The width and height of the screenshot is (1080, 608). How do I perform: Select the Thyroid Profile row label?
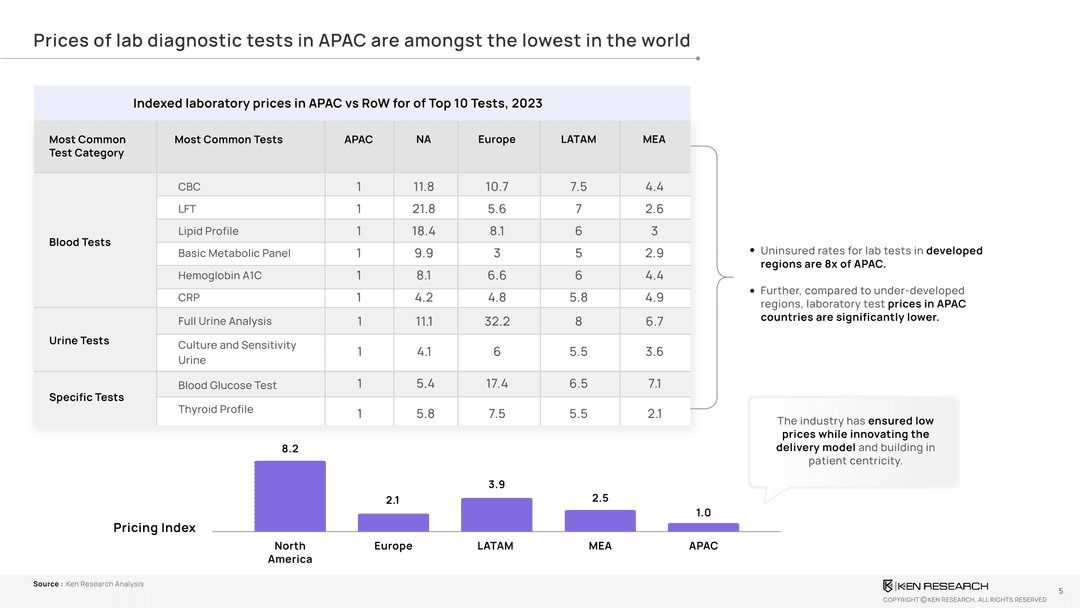(x=215, y=409)
